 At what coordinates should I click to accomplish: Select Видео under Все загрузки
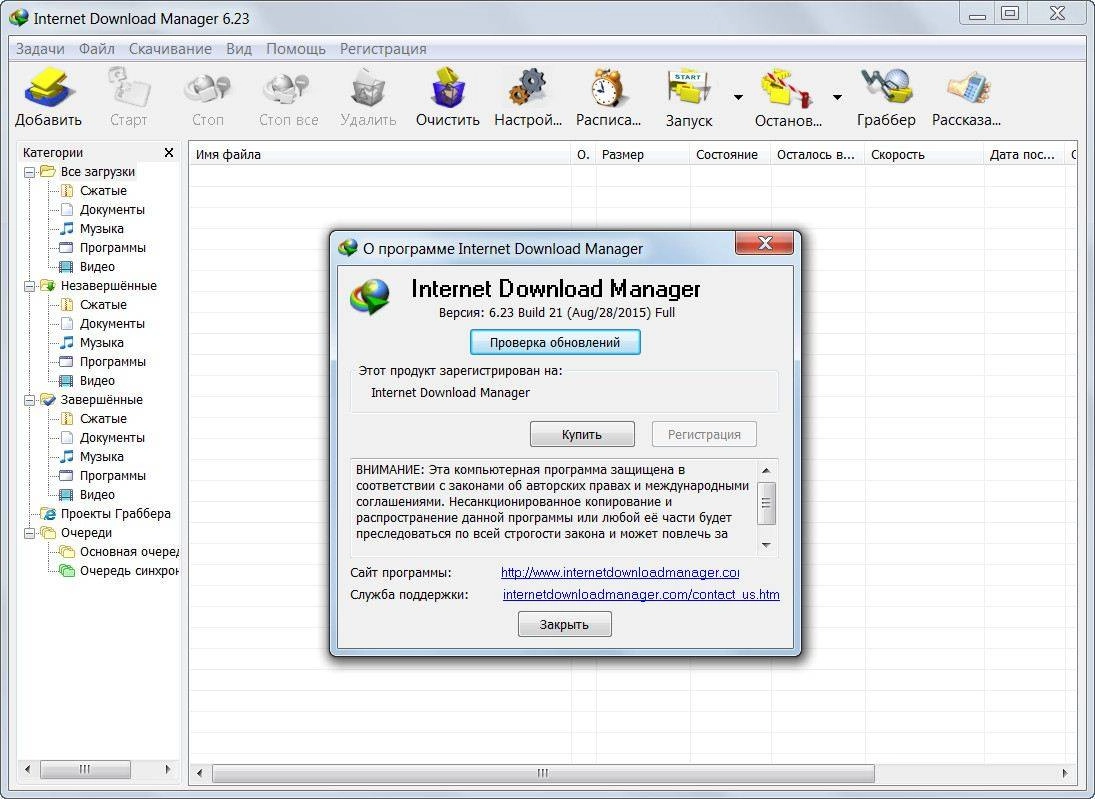tap(97, 267)
